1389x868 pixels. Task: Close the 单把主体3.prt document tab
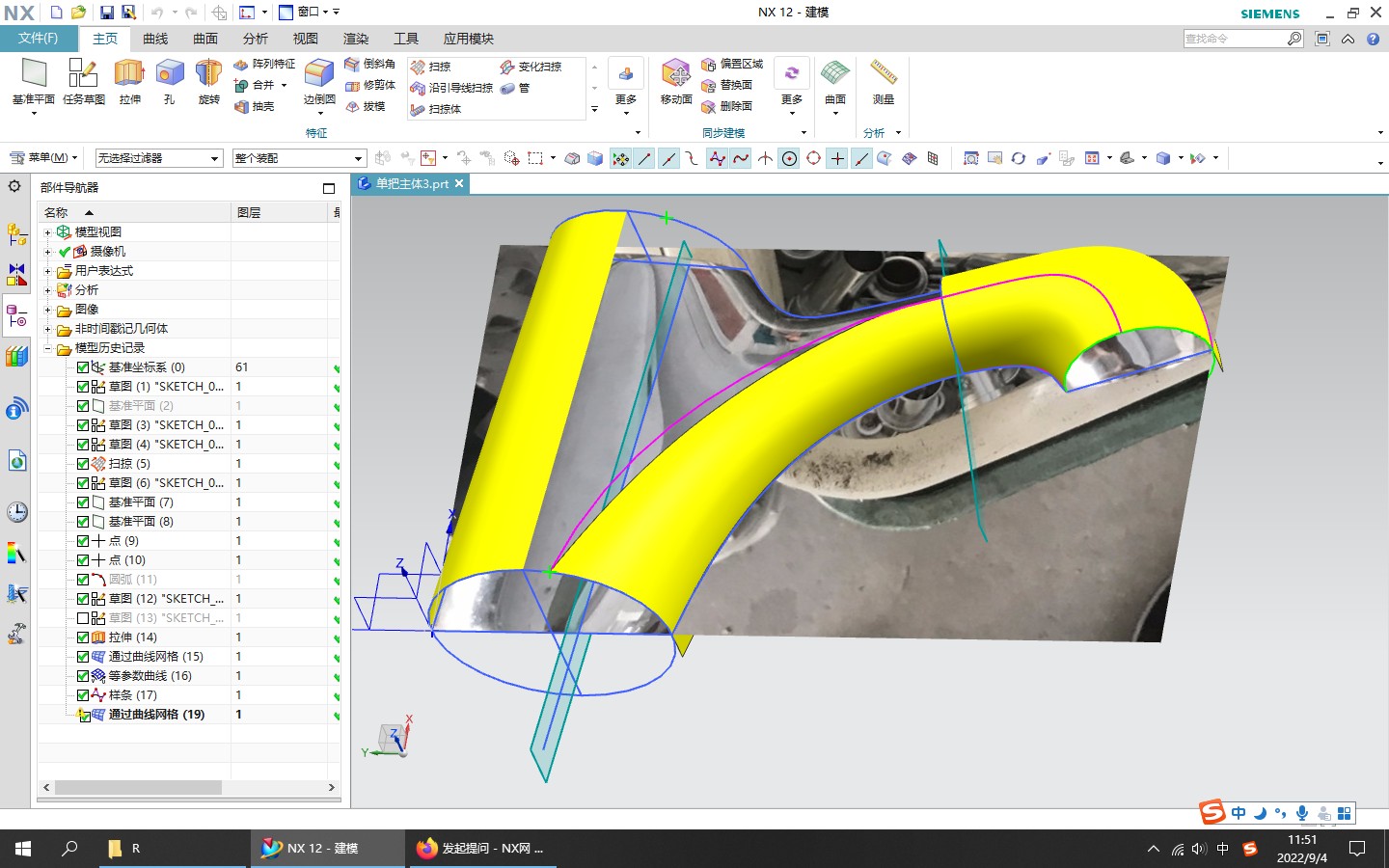[459, 183]
